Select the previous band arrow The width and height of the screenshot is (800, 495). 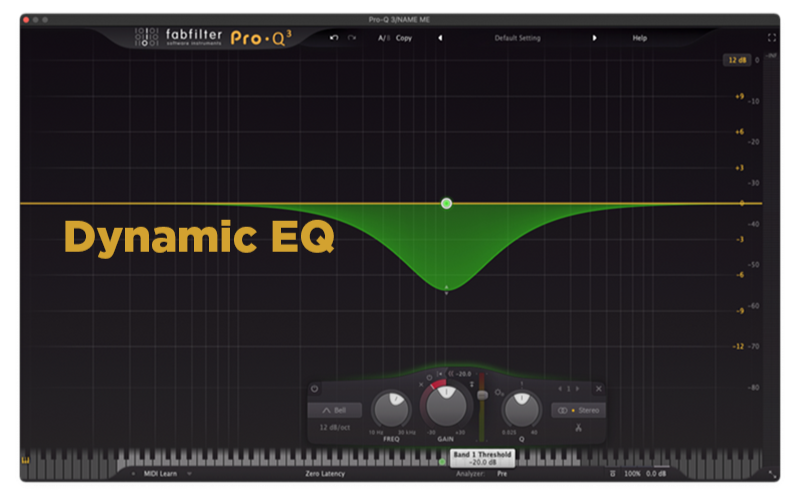(560, 389)
